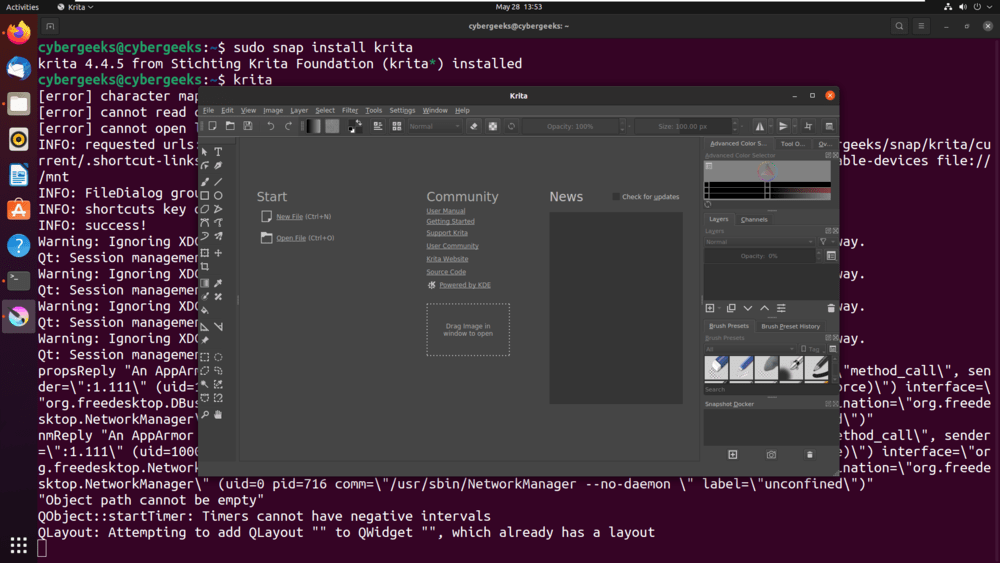Select the Rectangle tool
This screenshot has height=563, width=1000.
click(205, 196)
